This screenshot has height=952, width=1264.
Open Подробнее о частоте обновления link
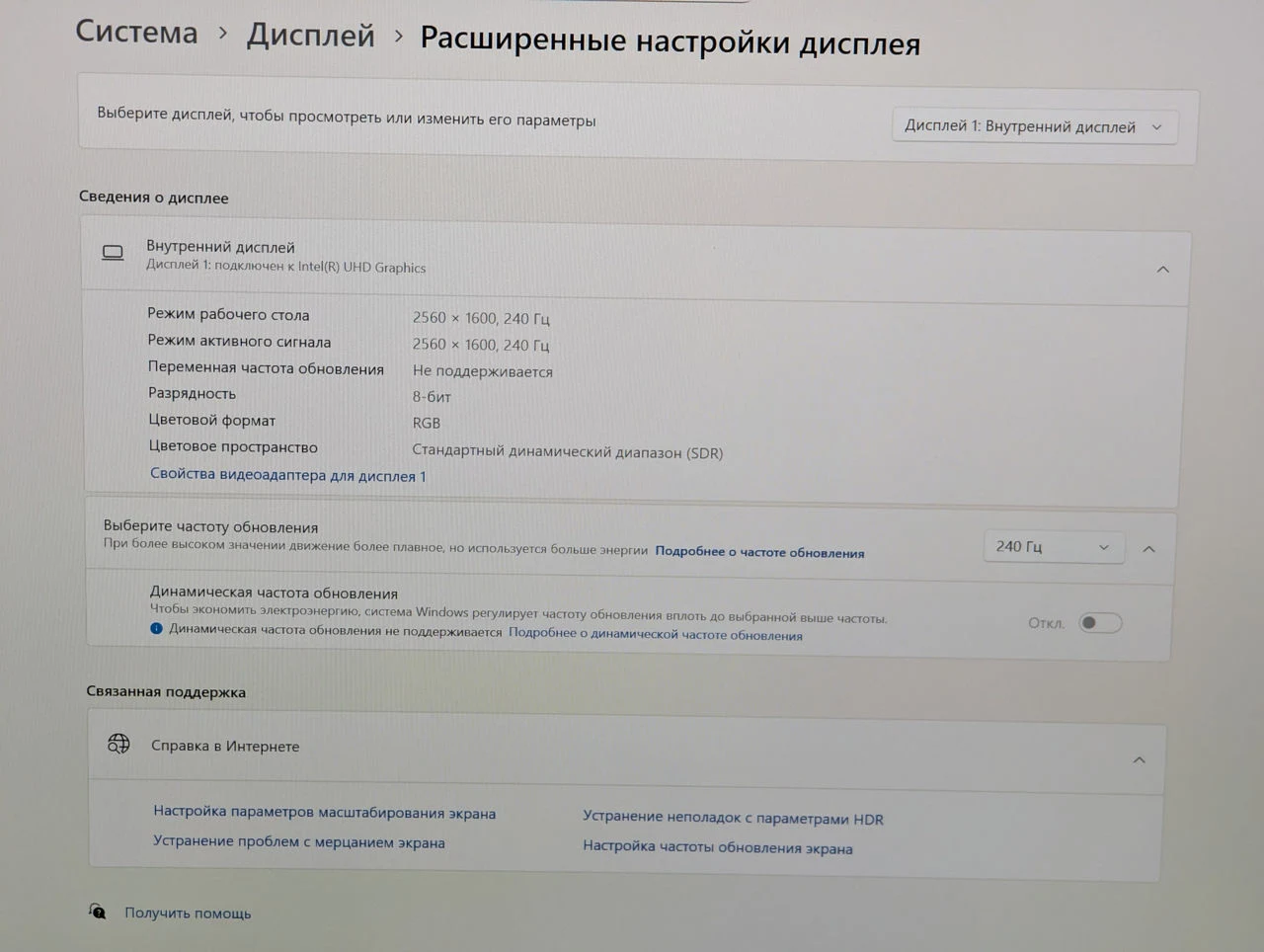(x=759, y=552)
